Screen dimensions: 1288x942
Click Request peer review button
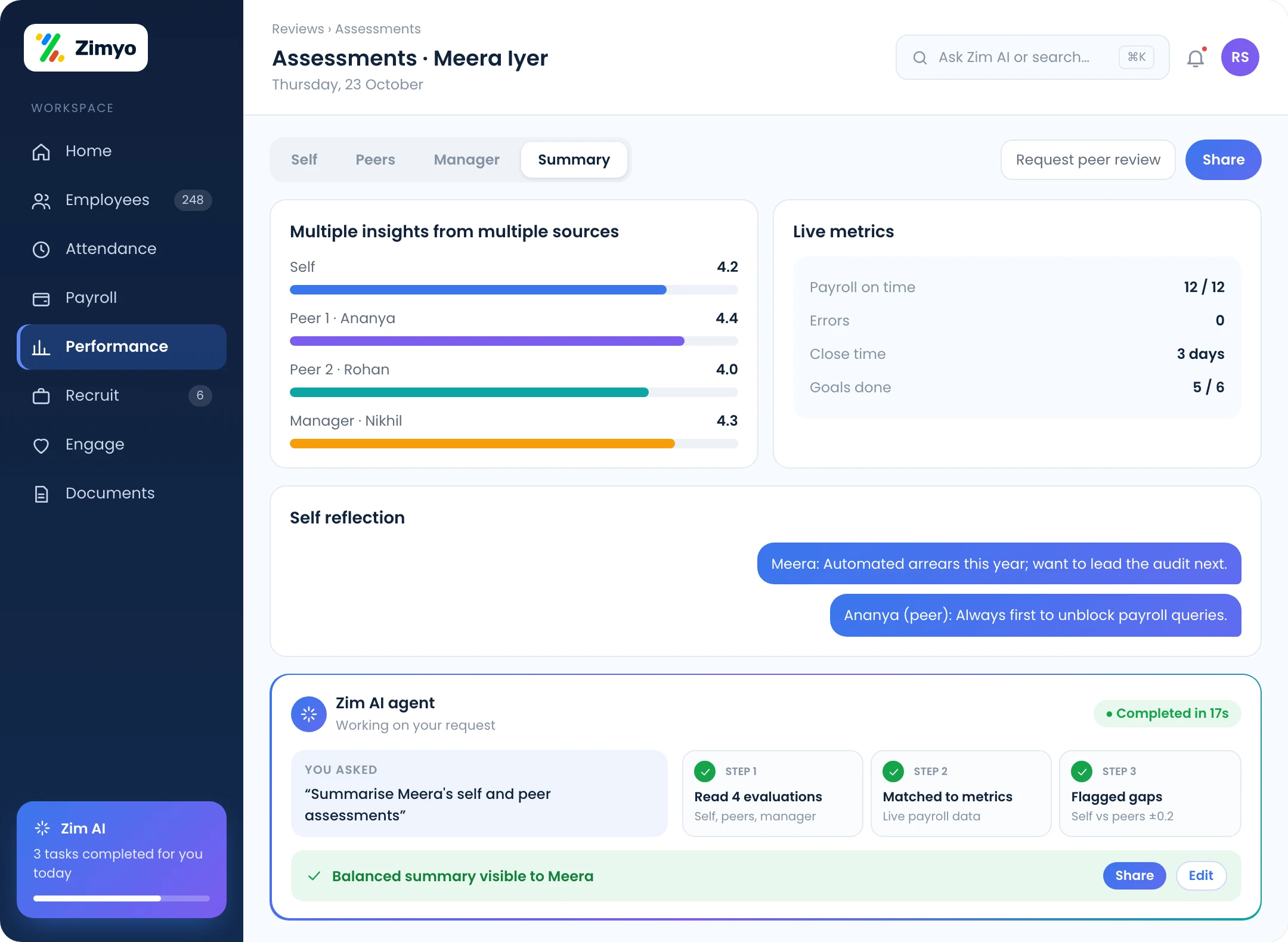coord(1088,160)
